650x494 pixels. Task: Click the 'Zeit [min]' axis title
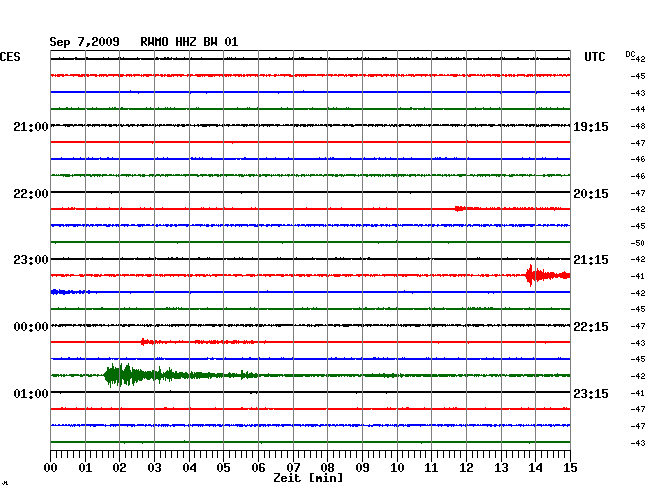308,478
